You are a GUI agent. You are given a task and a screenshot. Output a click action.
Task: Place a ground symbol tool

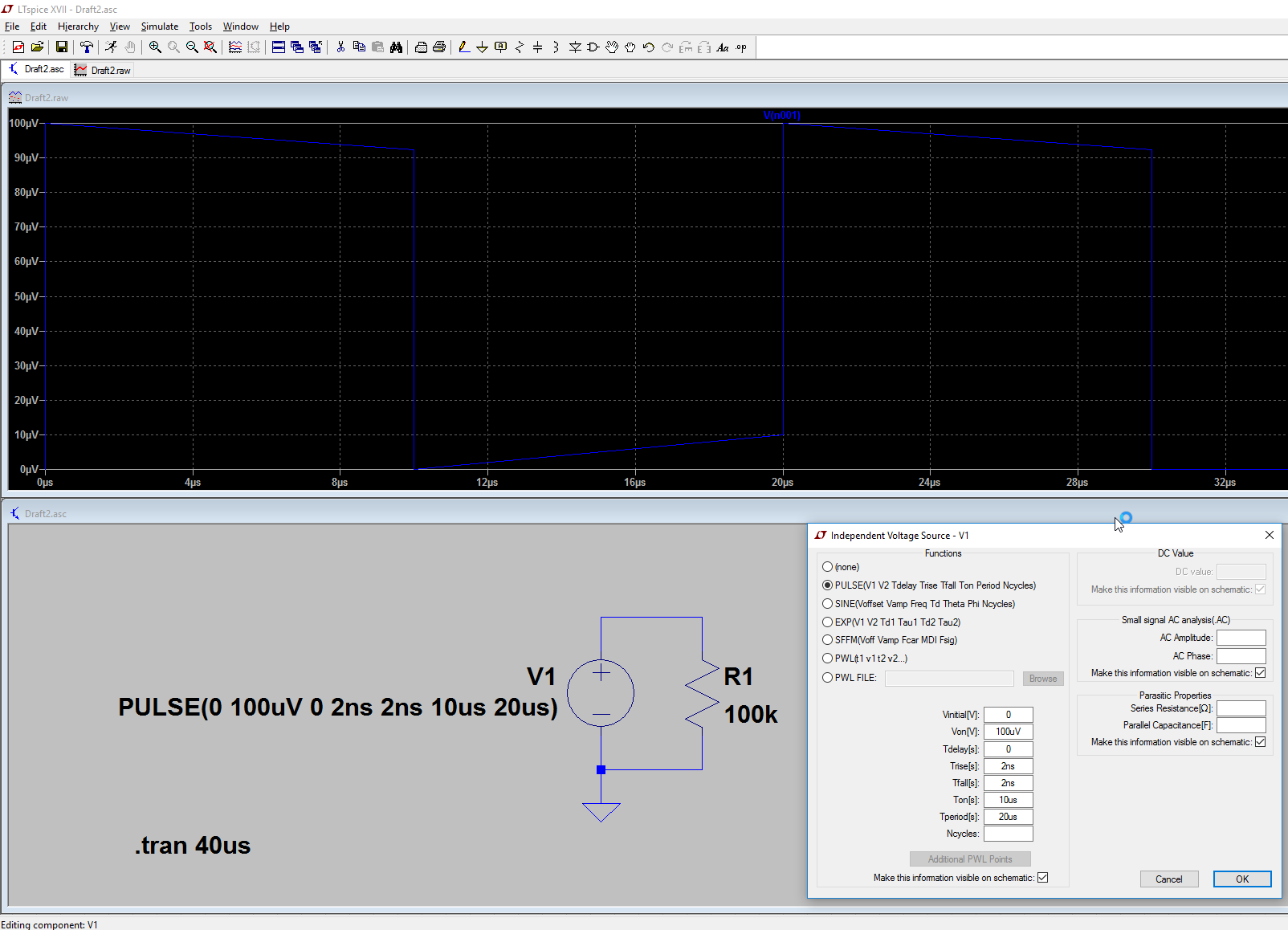pyautogui.click(x=482, y=47)
